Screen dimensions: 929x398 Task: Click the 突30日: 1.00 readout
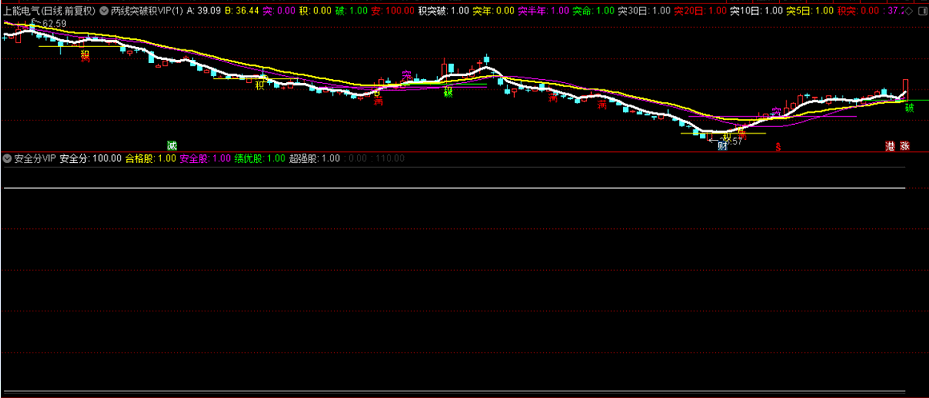[644, 11]
